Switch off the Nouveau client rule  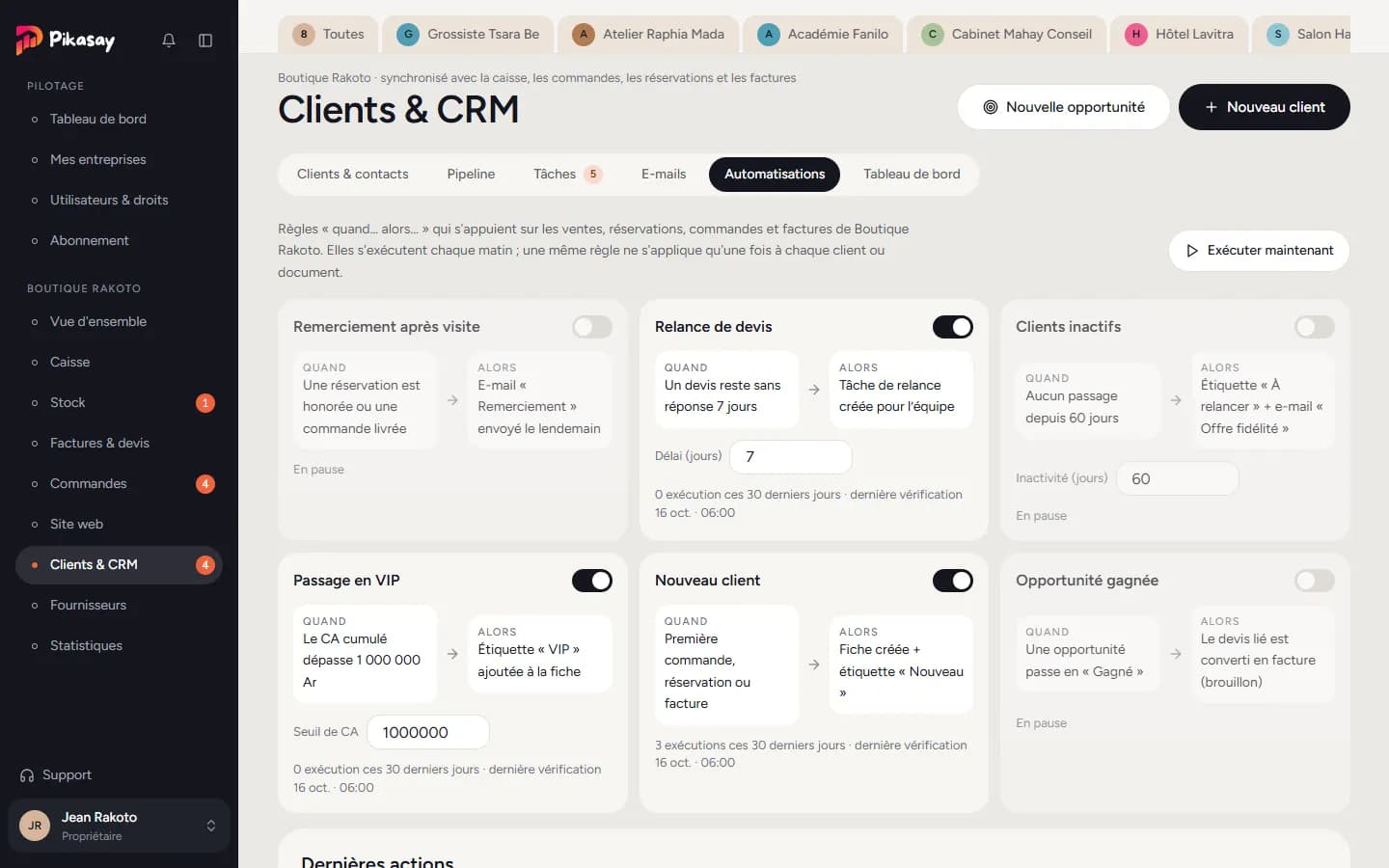(953, 581)
